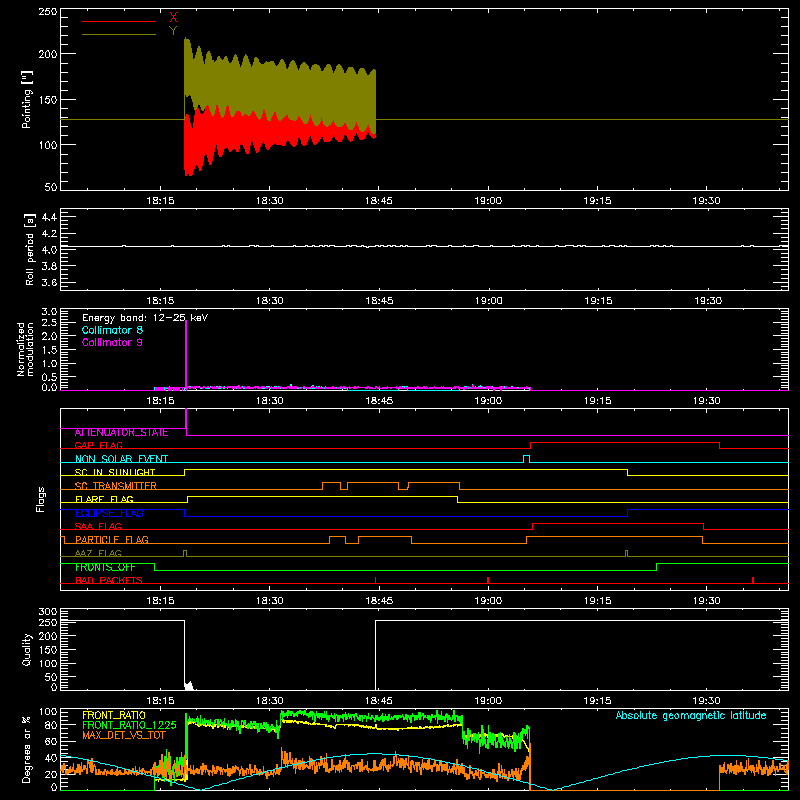Click the NON_SOLAR_EVENT pulse near 19:05
The height and width of the screenshot is (800, 800).
tap(527, 459)
